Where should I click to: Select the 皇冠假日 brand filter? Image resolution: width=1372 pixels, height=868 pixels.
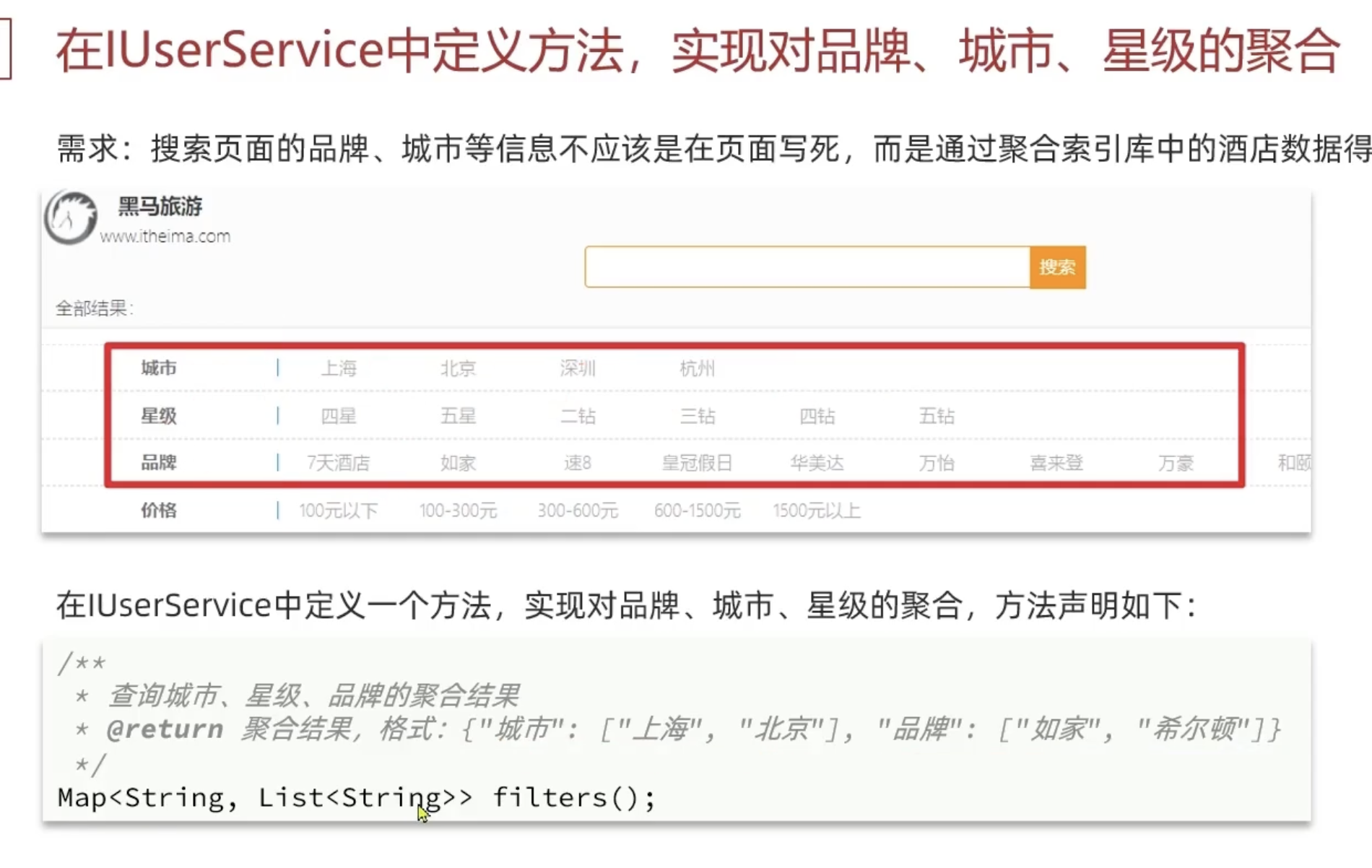(695, 463)
